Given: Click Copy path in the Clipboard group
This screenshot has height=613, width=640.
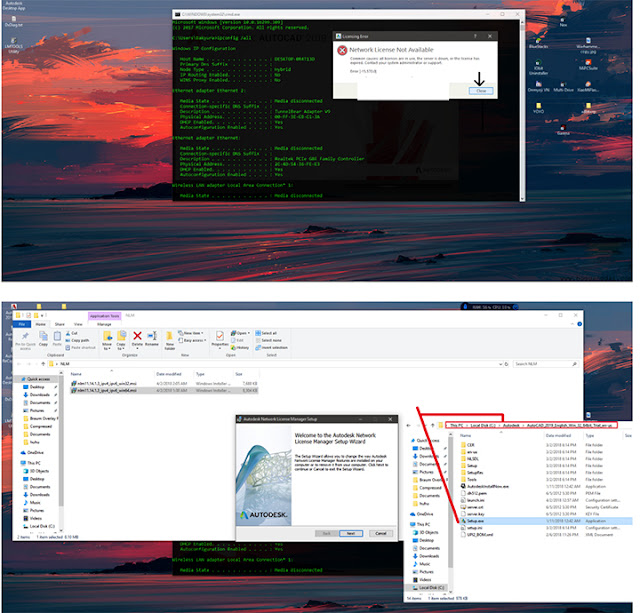Looking at the screenshot, I should pyautogui.click(x=78, y=340).
